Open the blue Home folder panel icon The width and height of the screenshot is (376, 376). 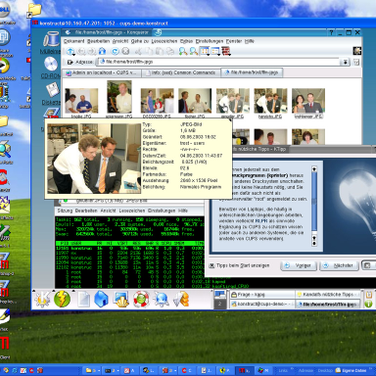point(101,299)
